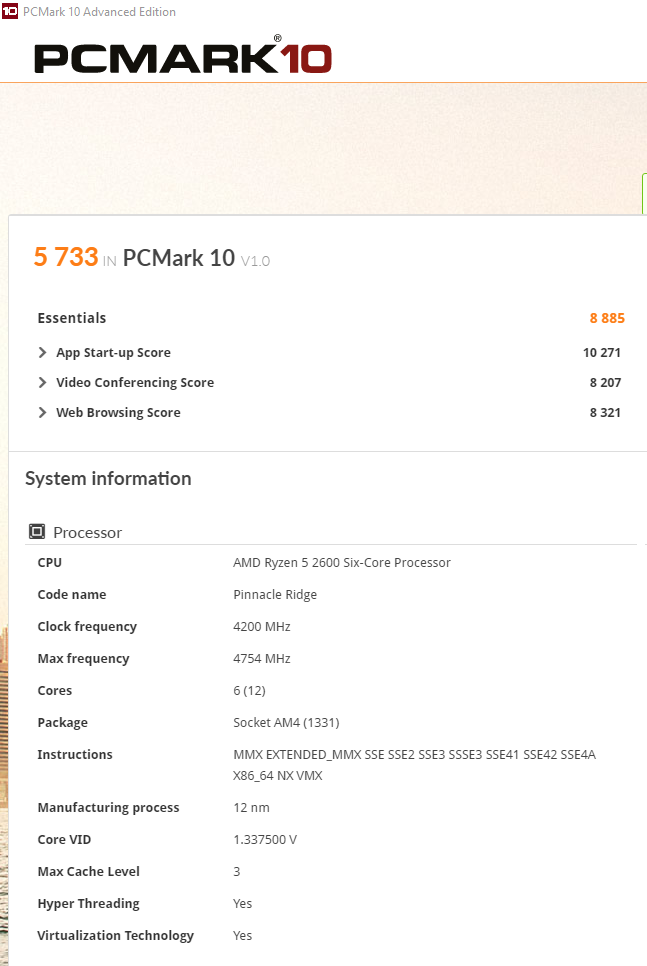The height and width of the screenshot is (966, 647).
Task: Click the App Start-up Score label
Action: click(113, 353)
